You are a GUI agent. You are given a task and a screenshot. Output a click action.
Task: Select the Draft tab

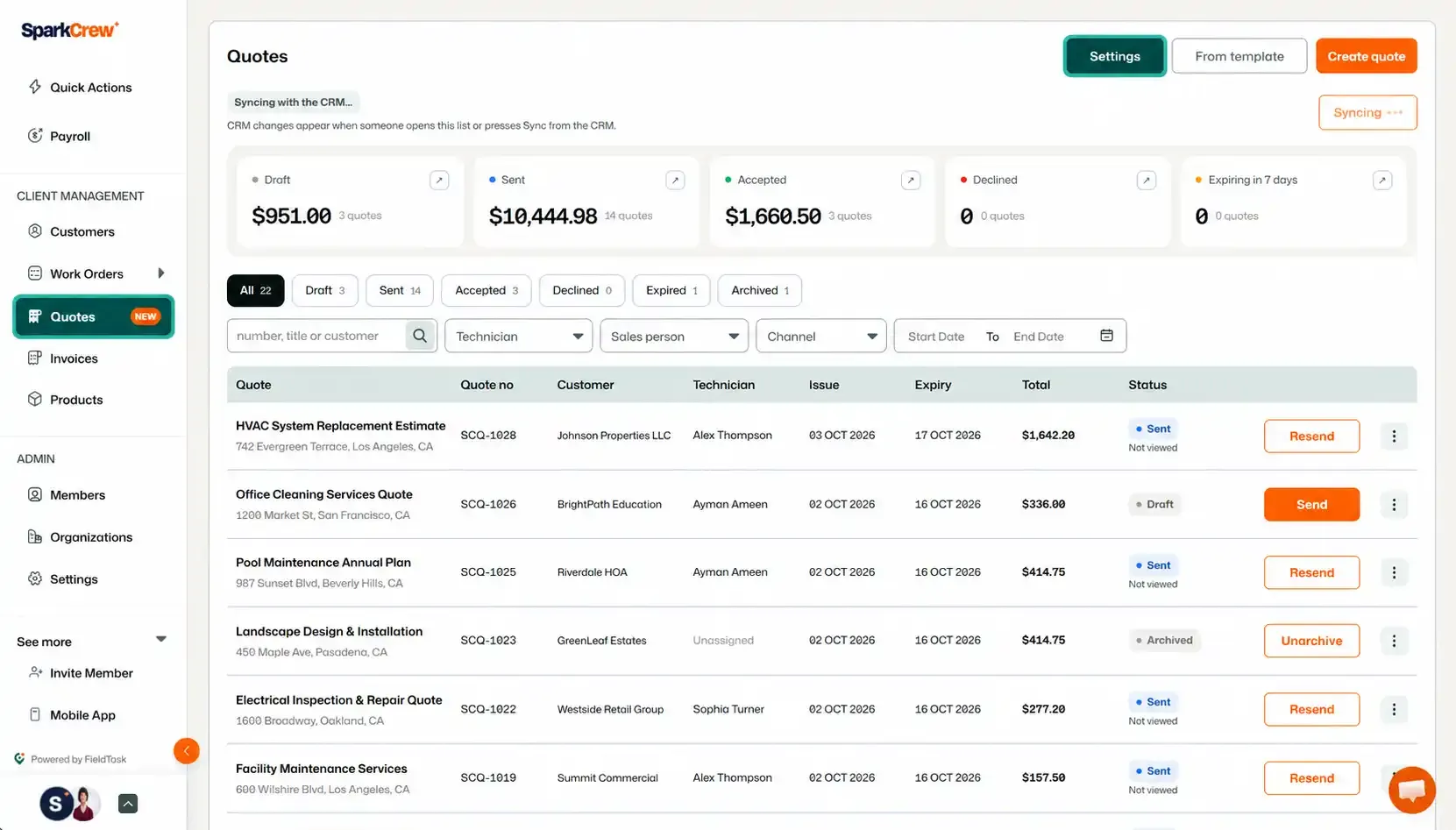(x=325, y=290)
